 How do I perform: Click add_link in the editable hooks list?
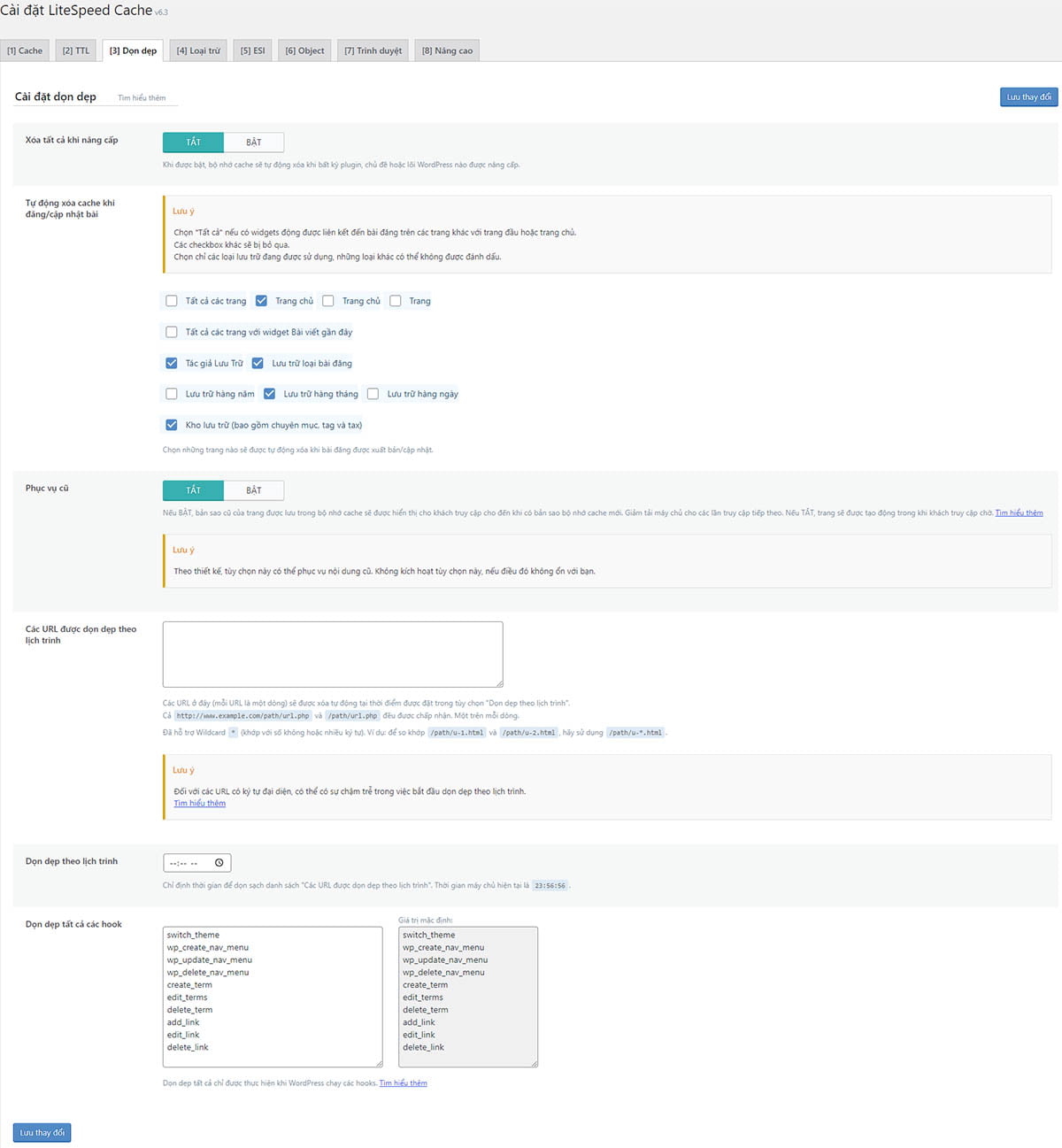pos(183,1022)
